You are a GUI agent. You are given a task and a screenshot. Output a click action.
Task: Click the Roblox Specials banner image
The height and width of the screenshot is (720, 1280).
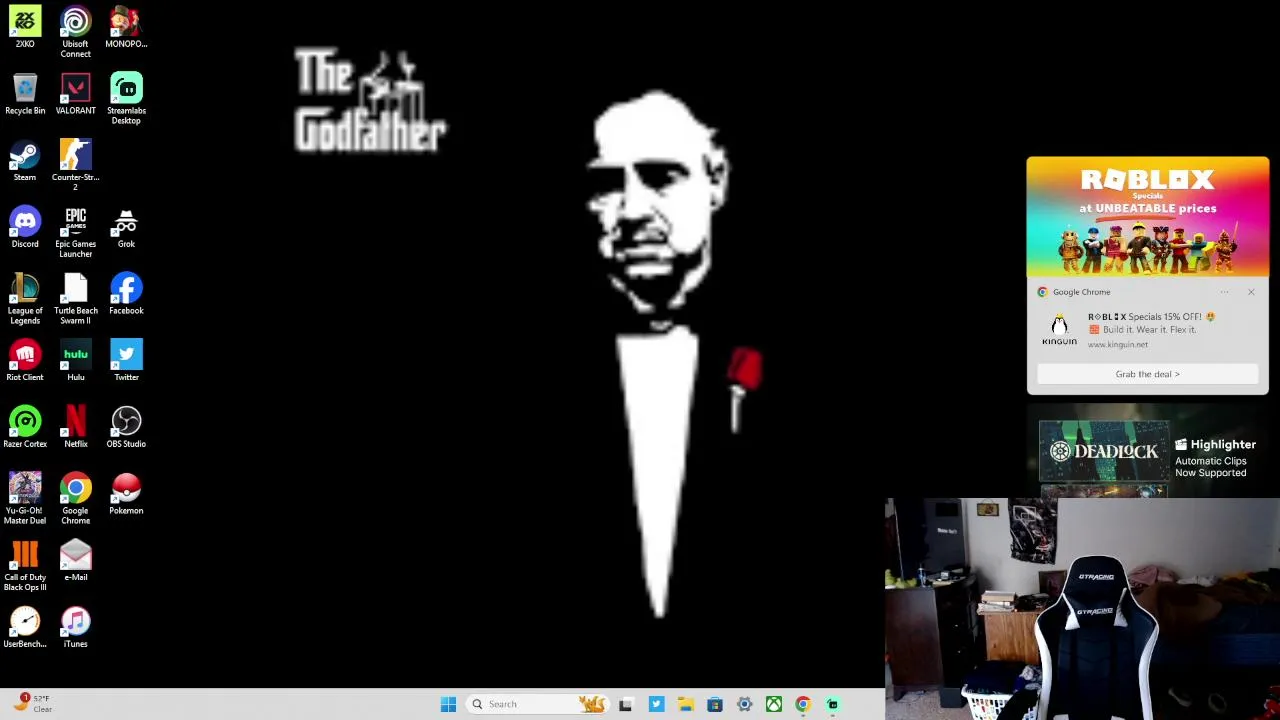point(1147,218)
